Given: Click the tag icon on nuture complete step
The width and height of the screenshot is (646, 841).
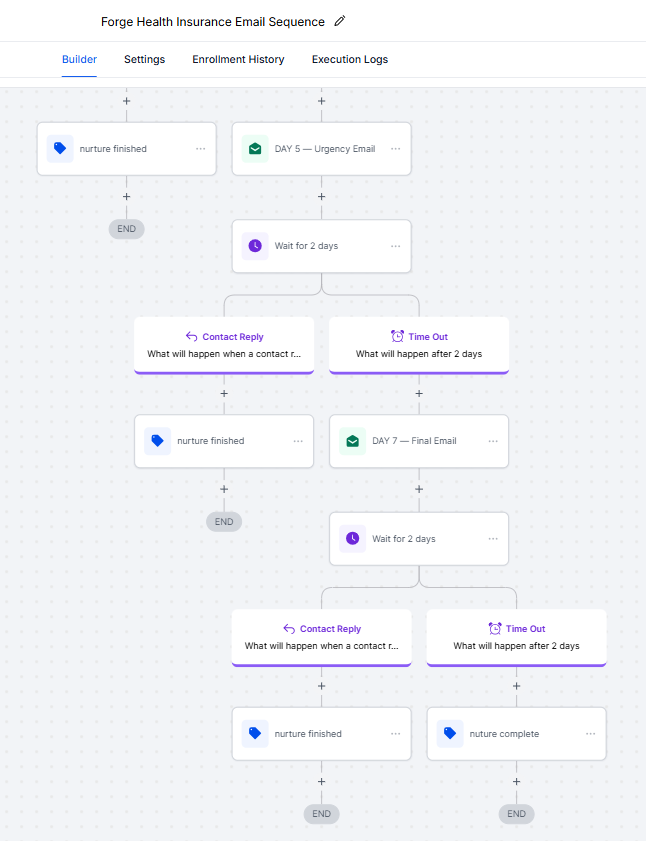Looking at the screenshot, I should [x=450, y=734].
